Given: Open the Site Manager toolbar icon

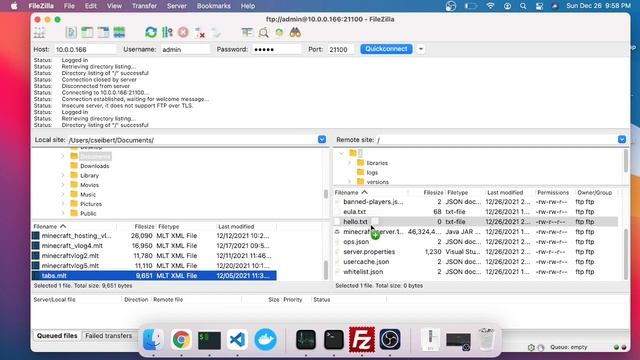Looking at the screenshot, I should point(40,32).
